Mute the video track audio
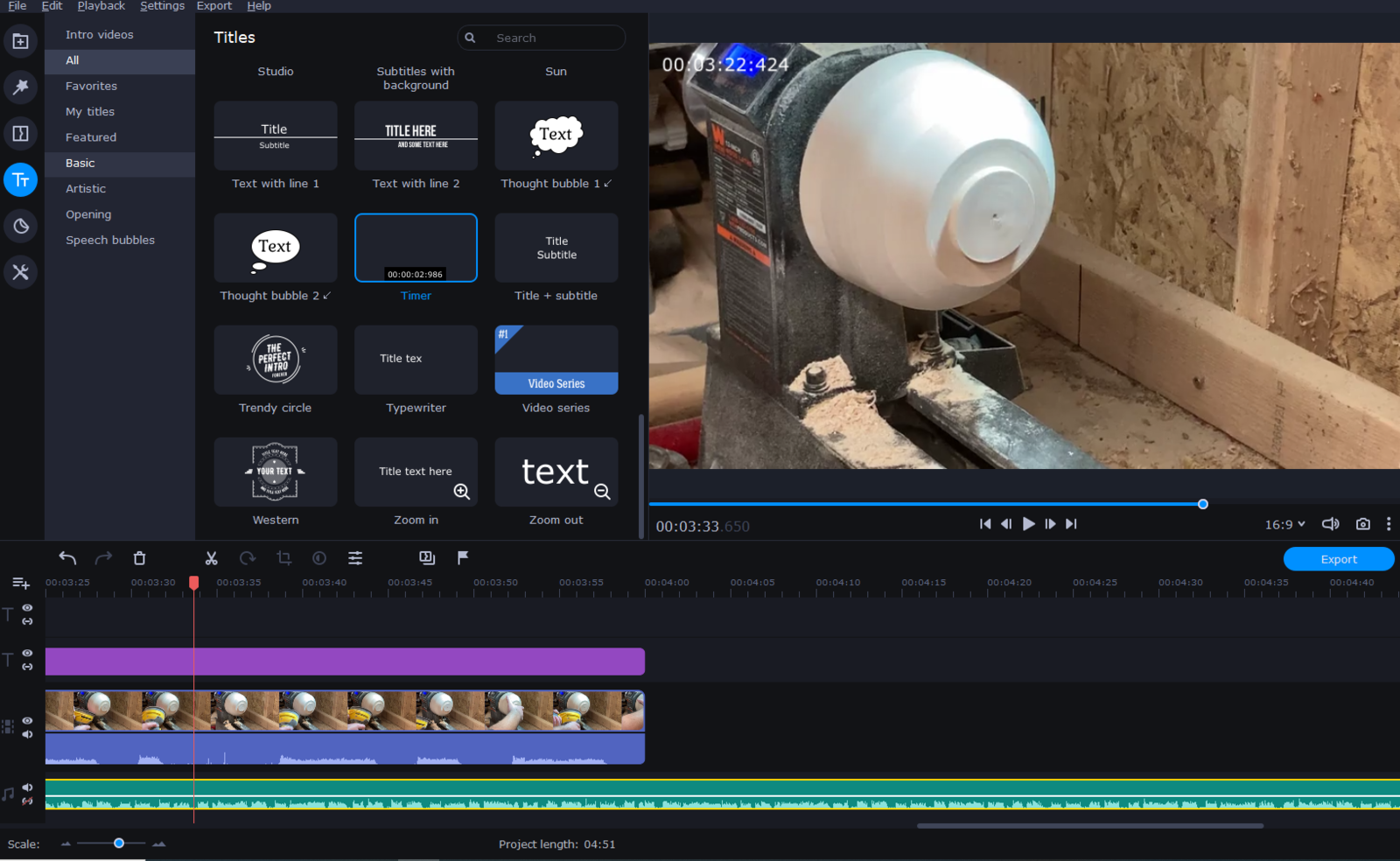 pos(27,734)
